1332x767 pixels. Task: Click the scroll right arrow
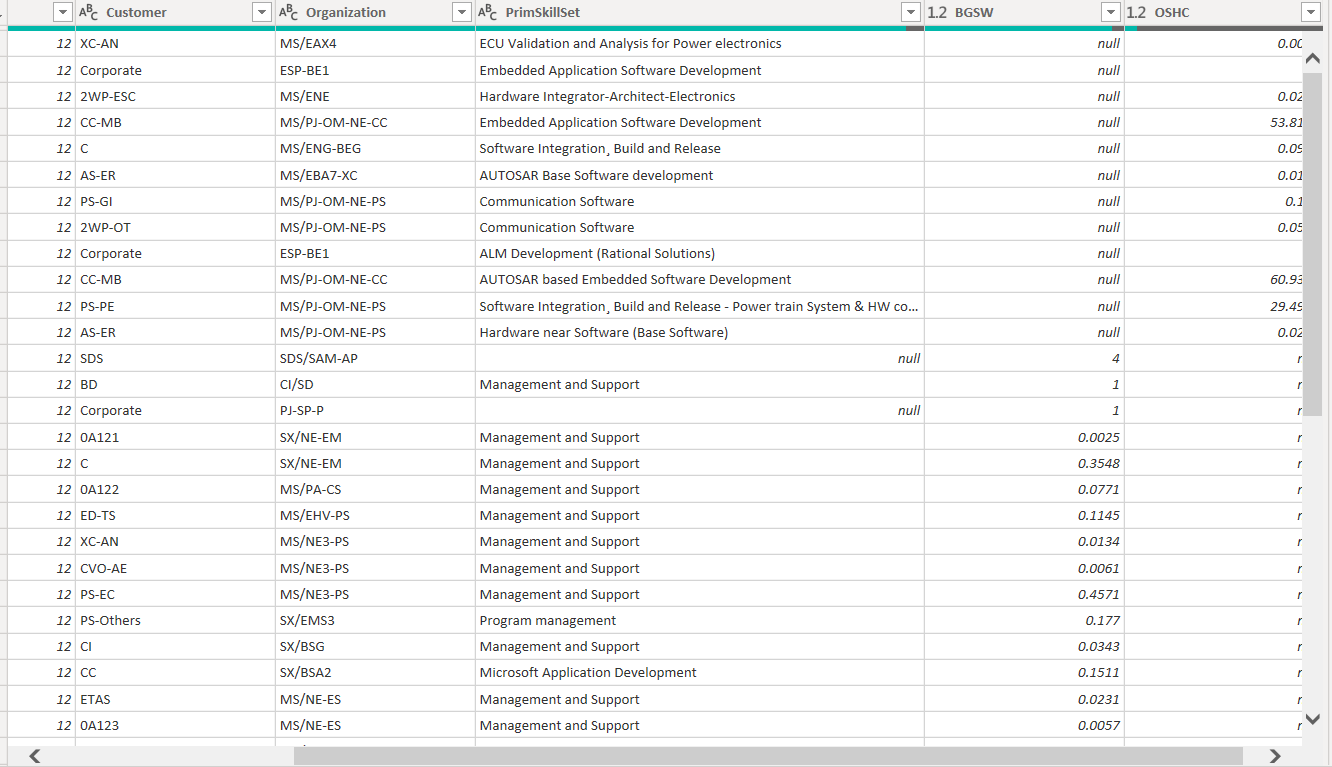[1275, 756]
